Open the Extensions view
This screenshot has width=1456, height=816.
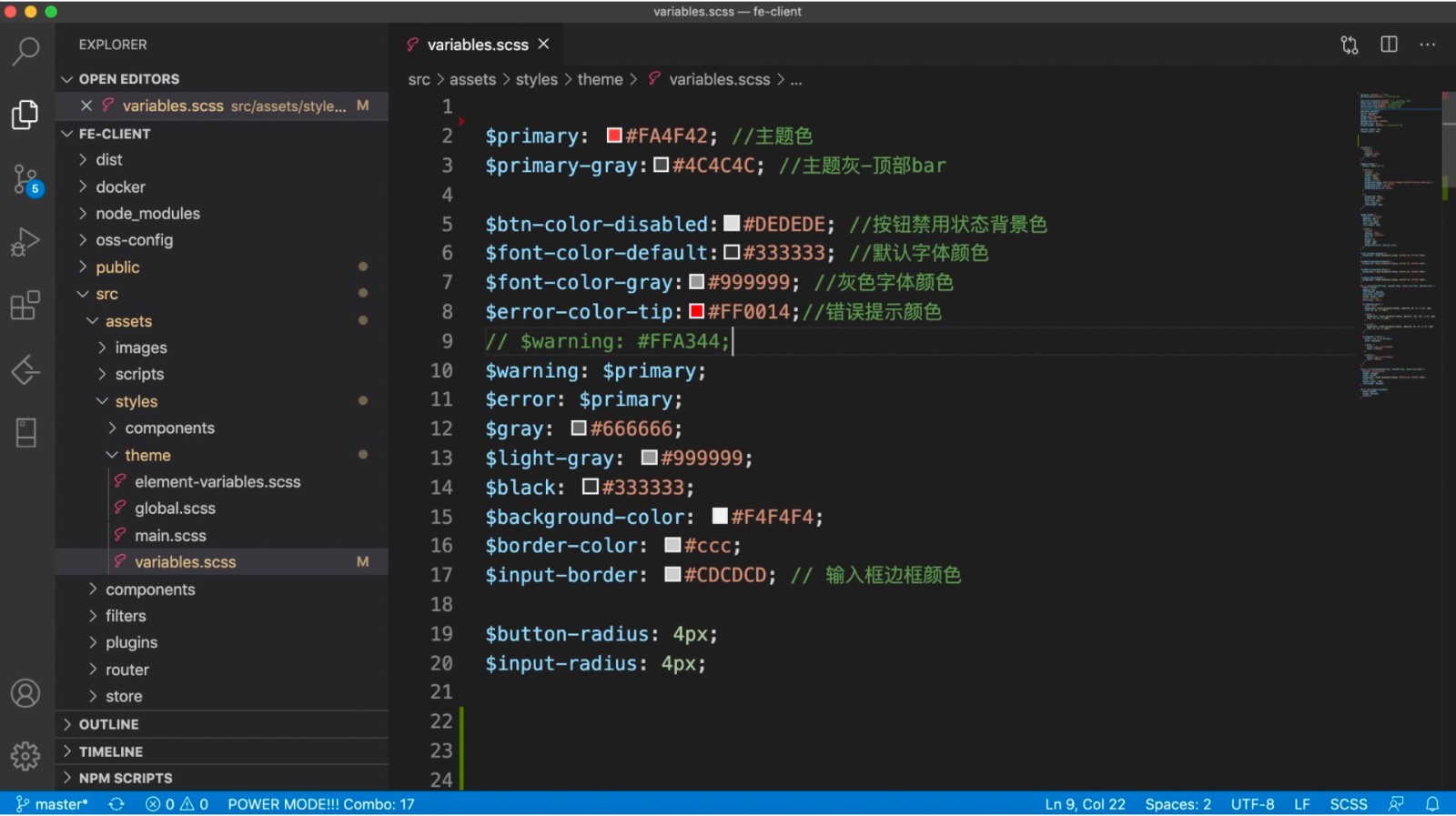click(25, 306)
